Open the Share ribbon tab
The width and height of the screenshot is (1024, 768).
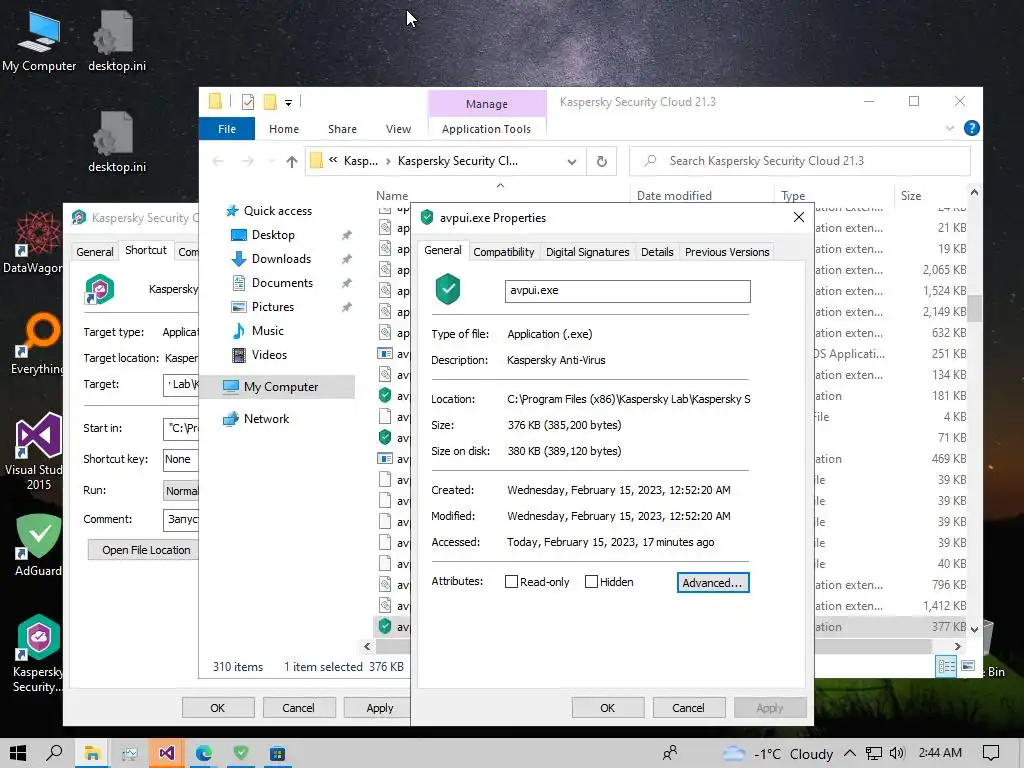(x=342, y=129)
